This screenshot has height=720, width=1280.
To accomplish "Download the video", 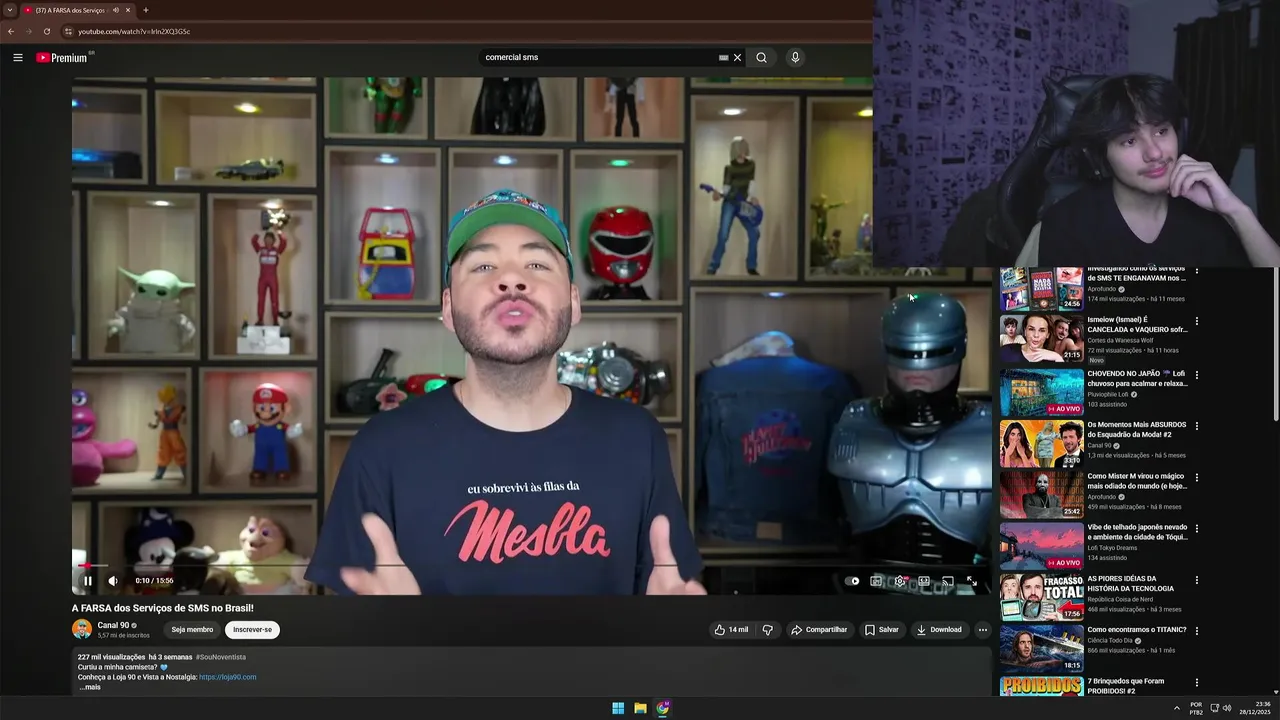I will (x=939, y=630).
